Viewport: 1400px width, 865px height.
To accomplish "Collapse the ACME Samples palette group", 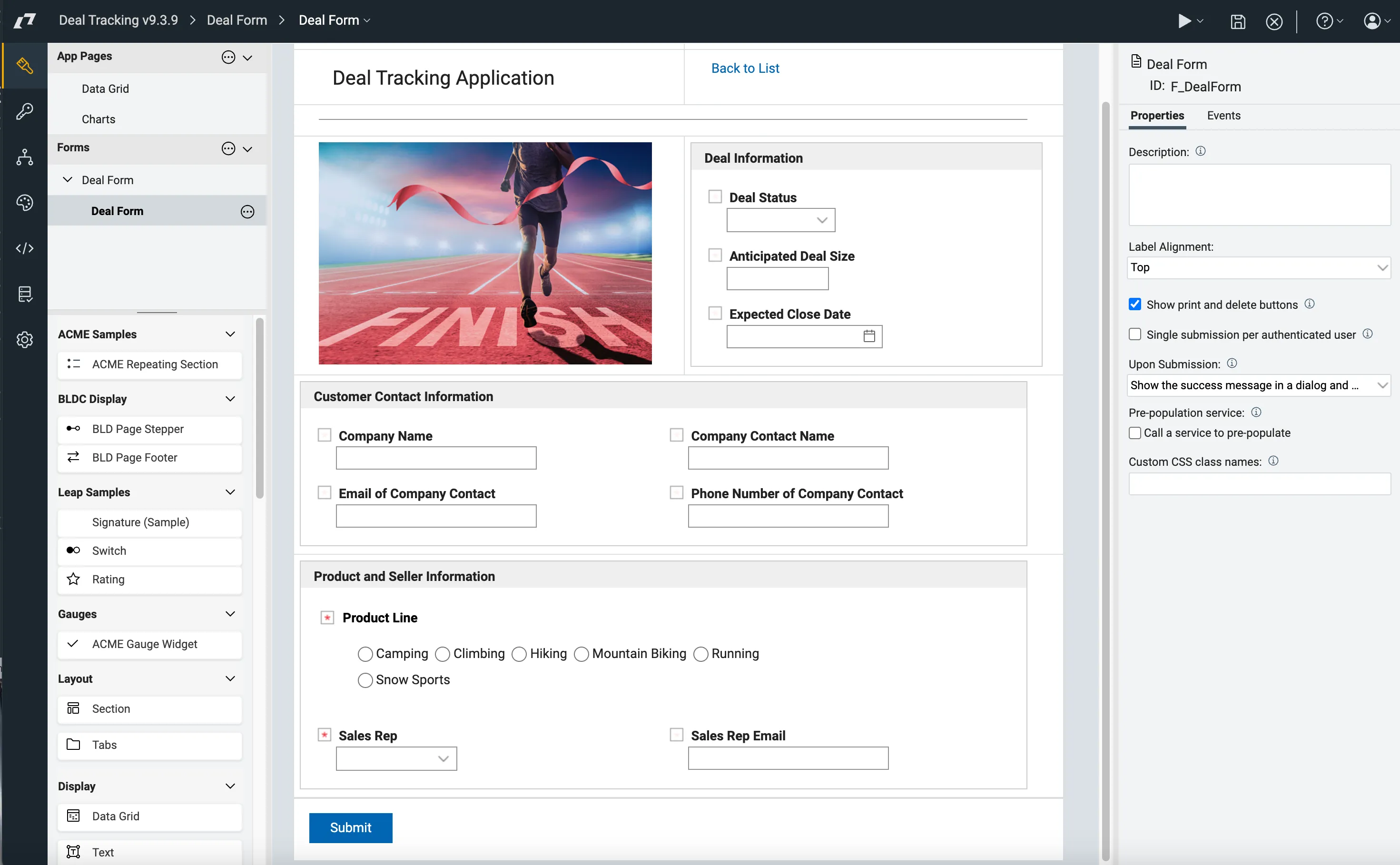I will [x=230, y=334].
